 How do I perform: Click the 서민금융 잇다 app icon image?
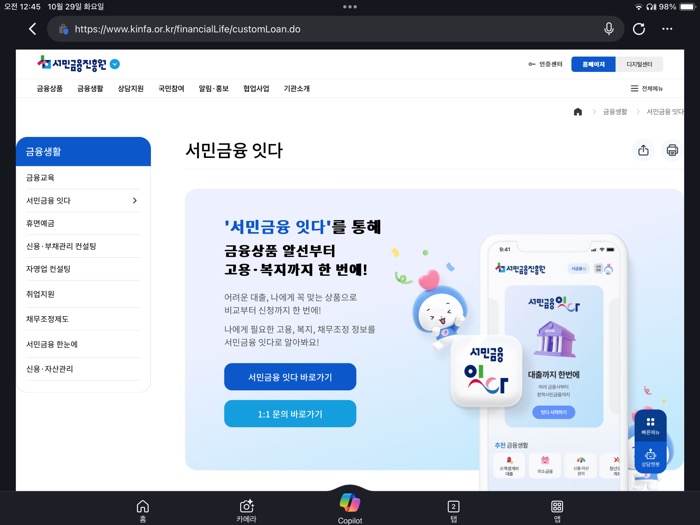pos(486,371)
